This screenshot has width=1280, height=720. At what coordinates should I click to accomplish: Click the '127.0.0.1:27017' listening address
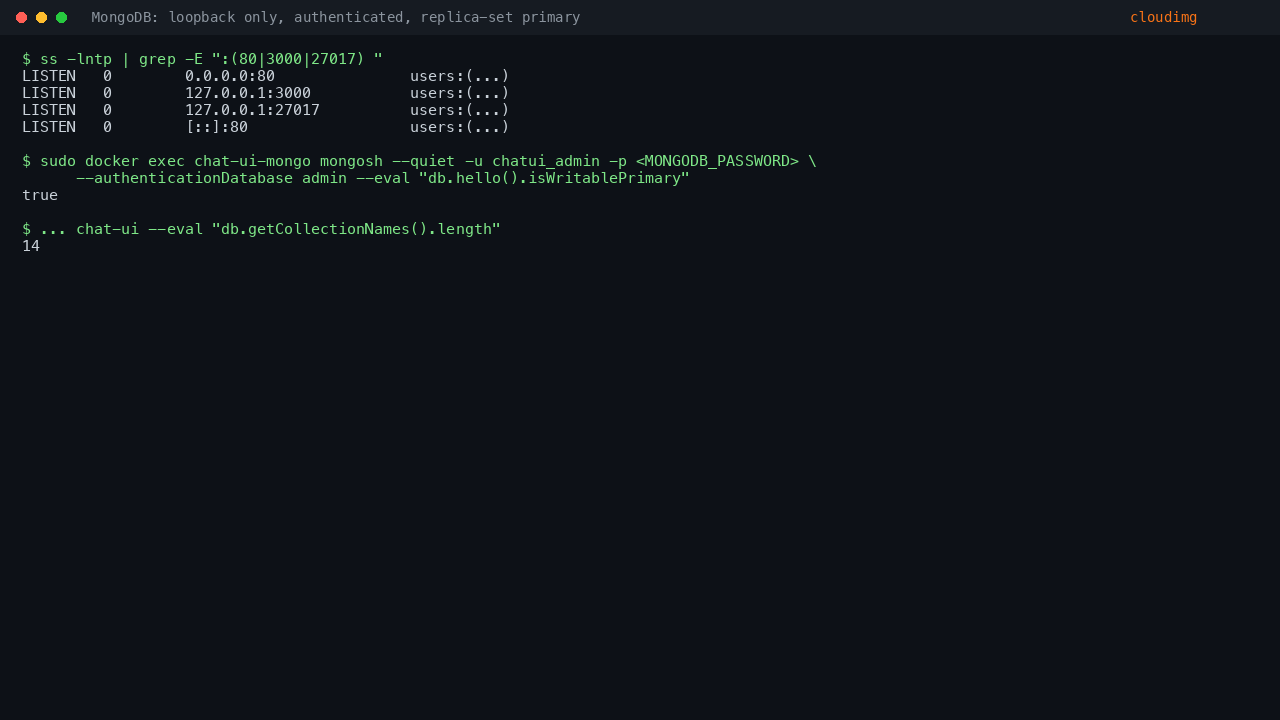tap(252, 110)
